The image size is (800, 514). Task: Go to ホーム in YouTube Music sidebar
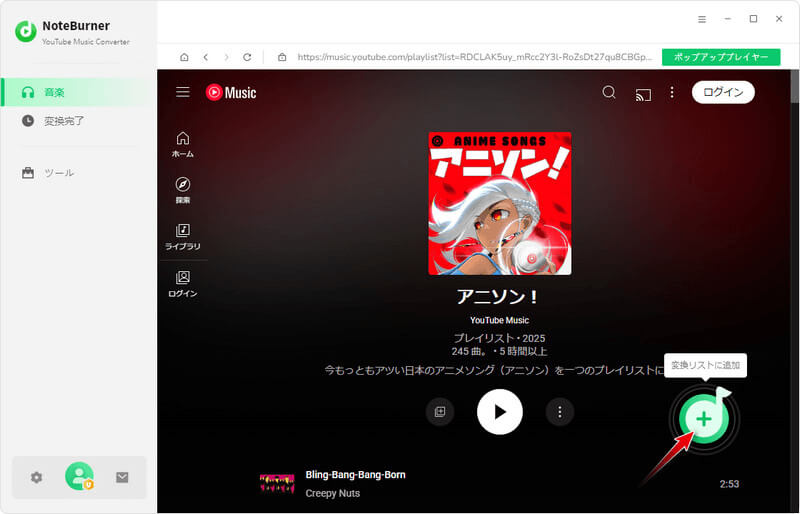coord(183,144)
